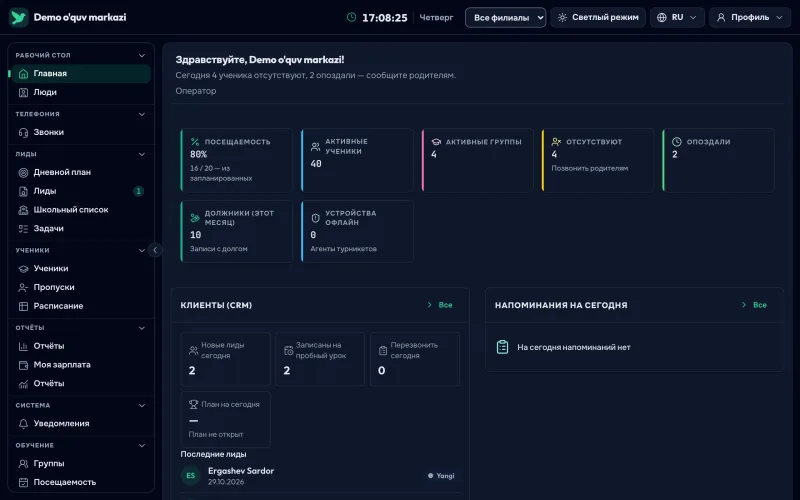Open all reminders via Все link

(755, 305)
